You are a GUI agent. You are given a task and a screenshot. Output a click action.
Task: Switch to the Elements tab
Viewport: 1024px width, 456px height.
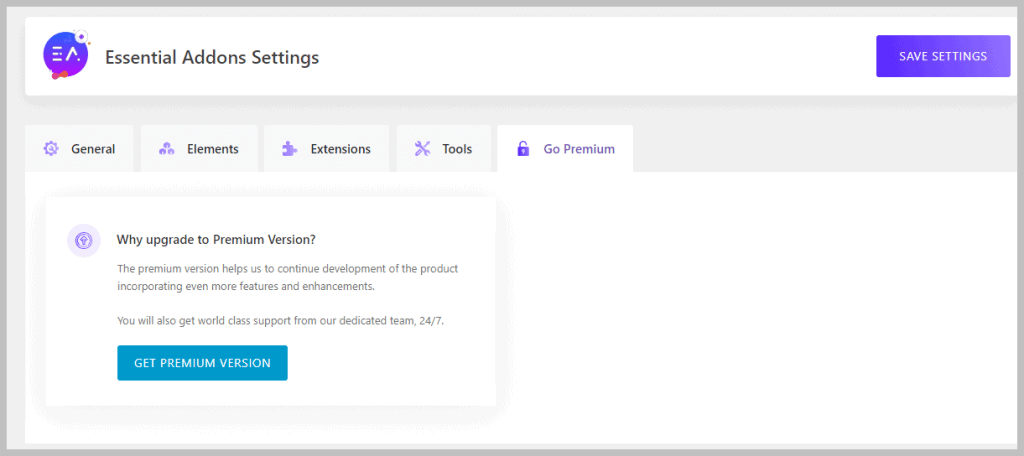tap(199, 149)
